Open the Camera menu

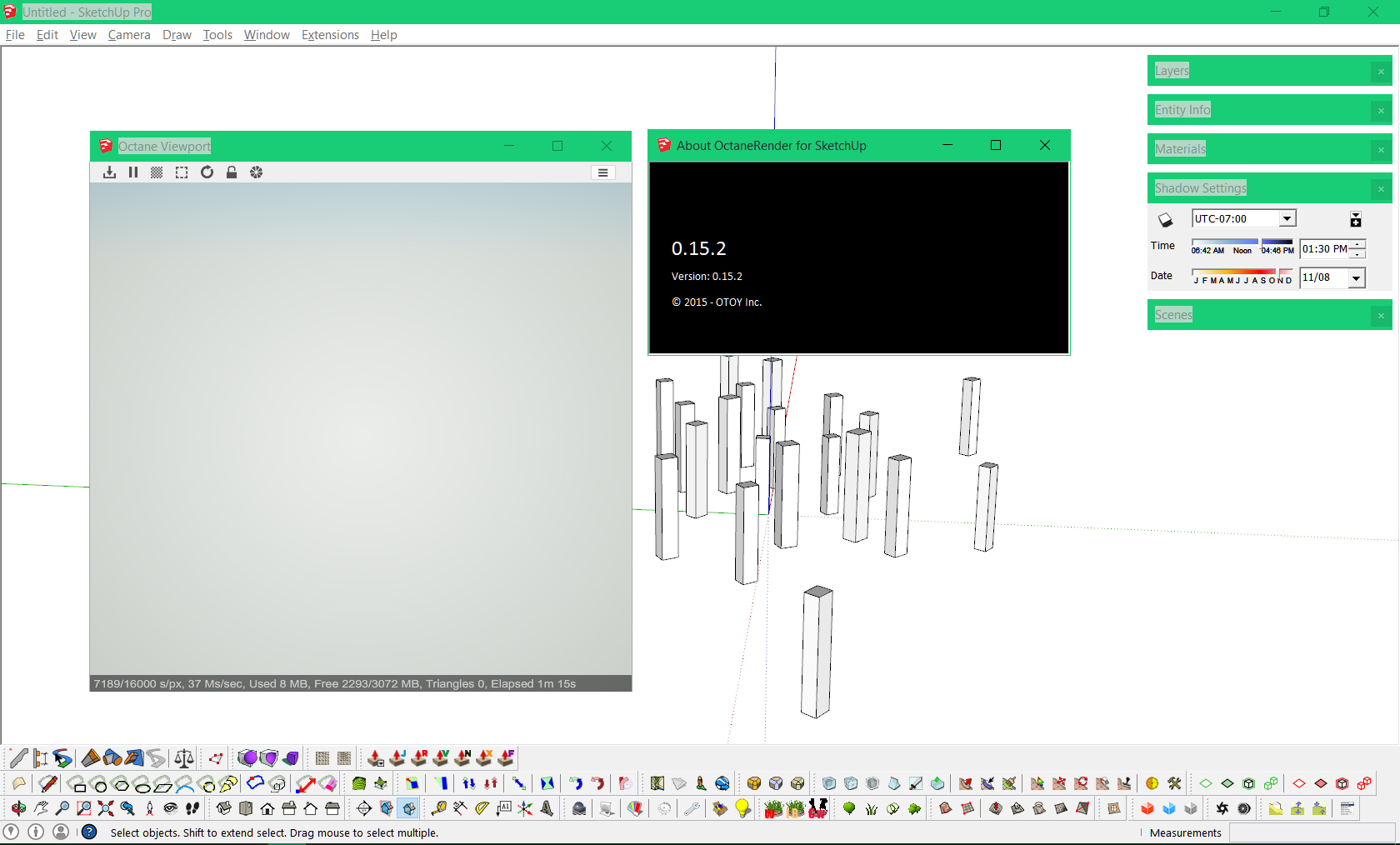[x=129, y=35]
